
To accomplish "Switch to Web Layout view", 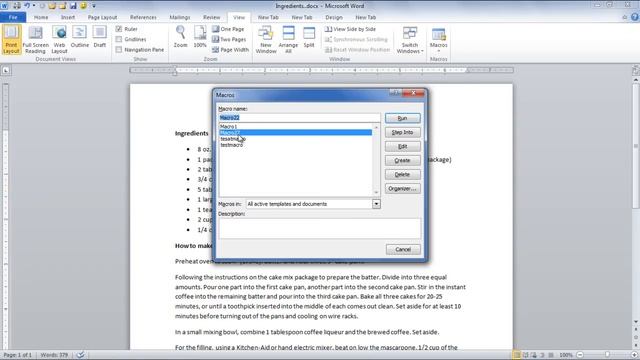I will (x=59, y=39).
